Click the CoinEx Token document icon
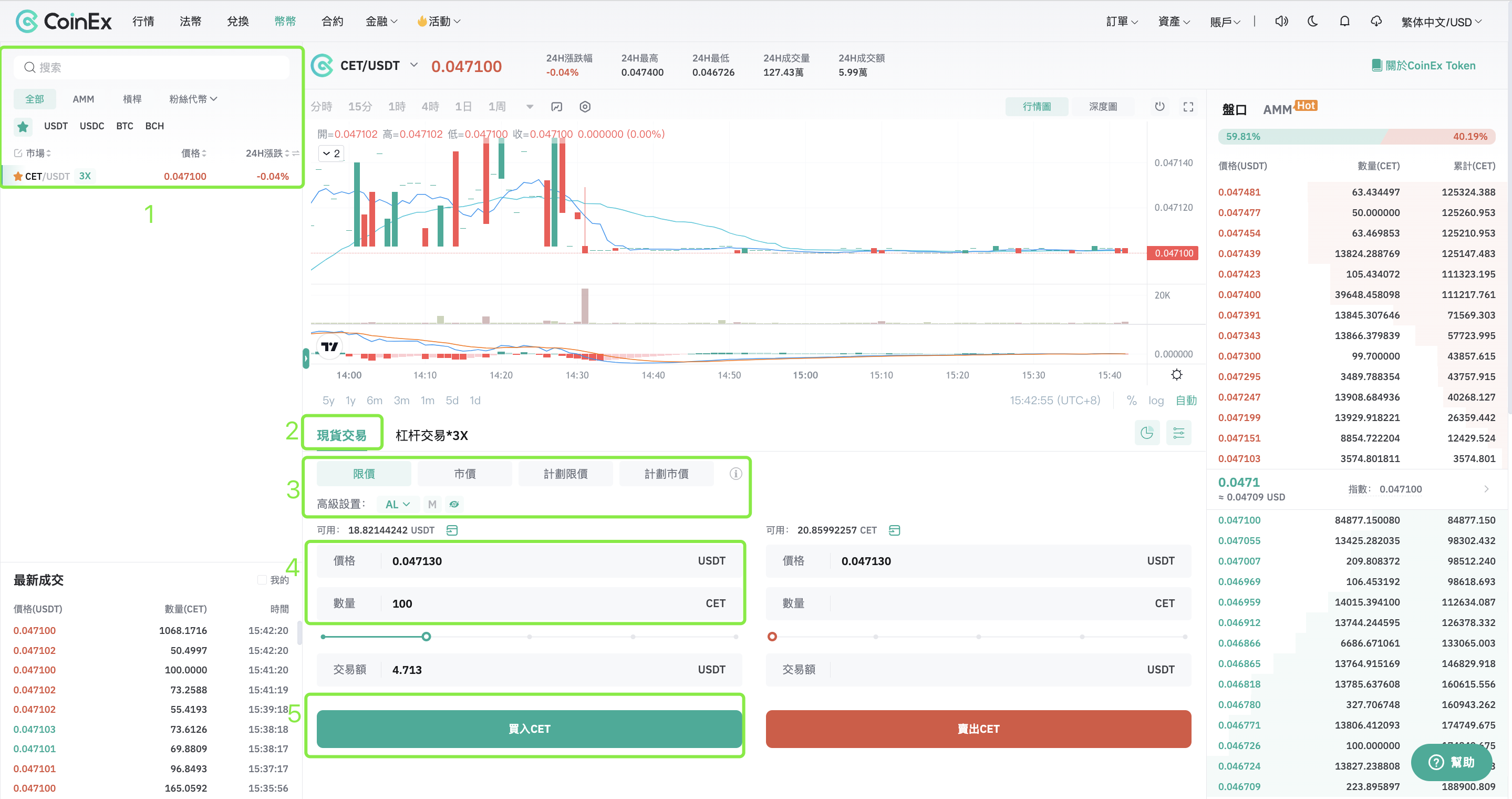 pos(1376,65)
